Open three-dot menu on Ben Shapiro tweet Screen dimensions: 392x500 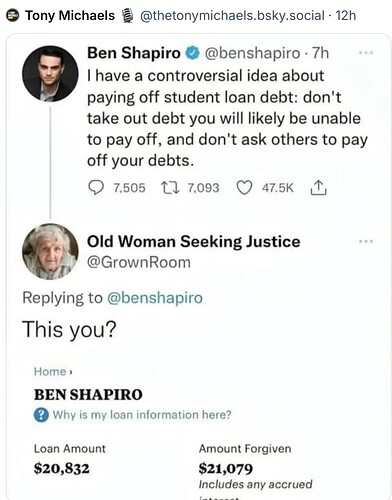[x=366, y=53]
